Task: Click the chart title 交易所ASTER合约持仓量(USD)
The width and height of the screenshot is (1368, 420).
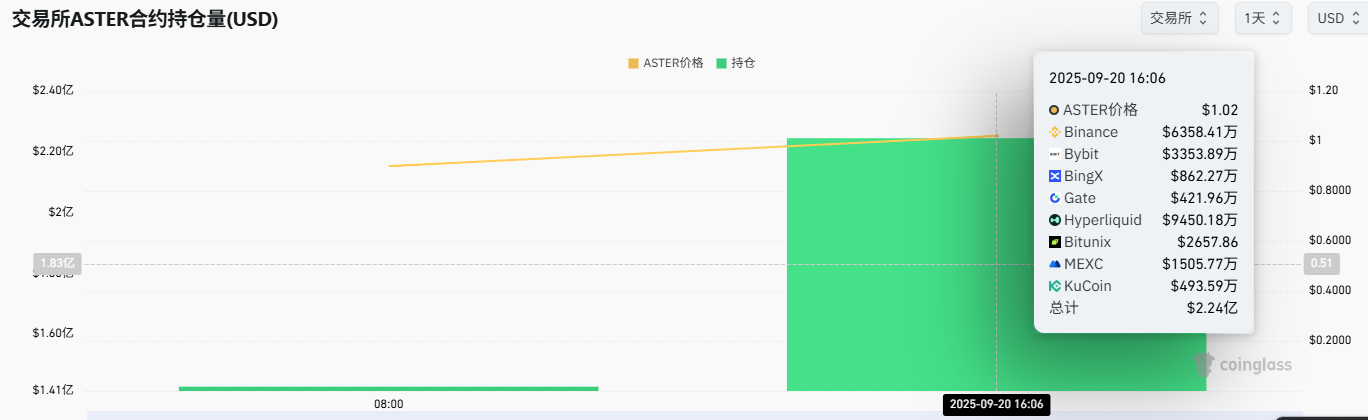Action: point(145,19)
